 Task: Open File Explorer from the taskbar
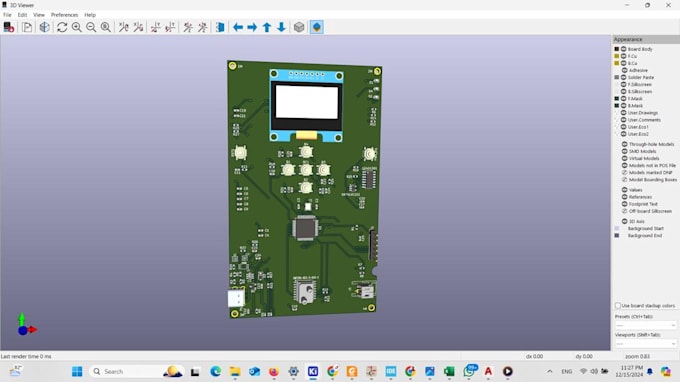(x=235, y=371)
